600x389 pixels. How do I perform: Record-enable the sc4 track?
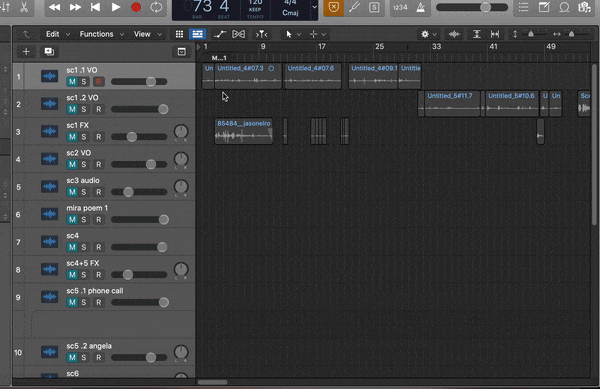pyautogui.click(x=98, y=247)
